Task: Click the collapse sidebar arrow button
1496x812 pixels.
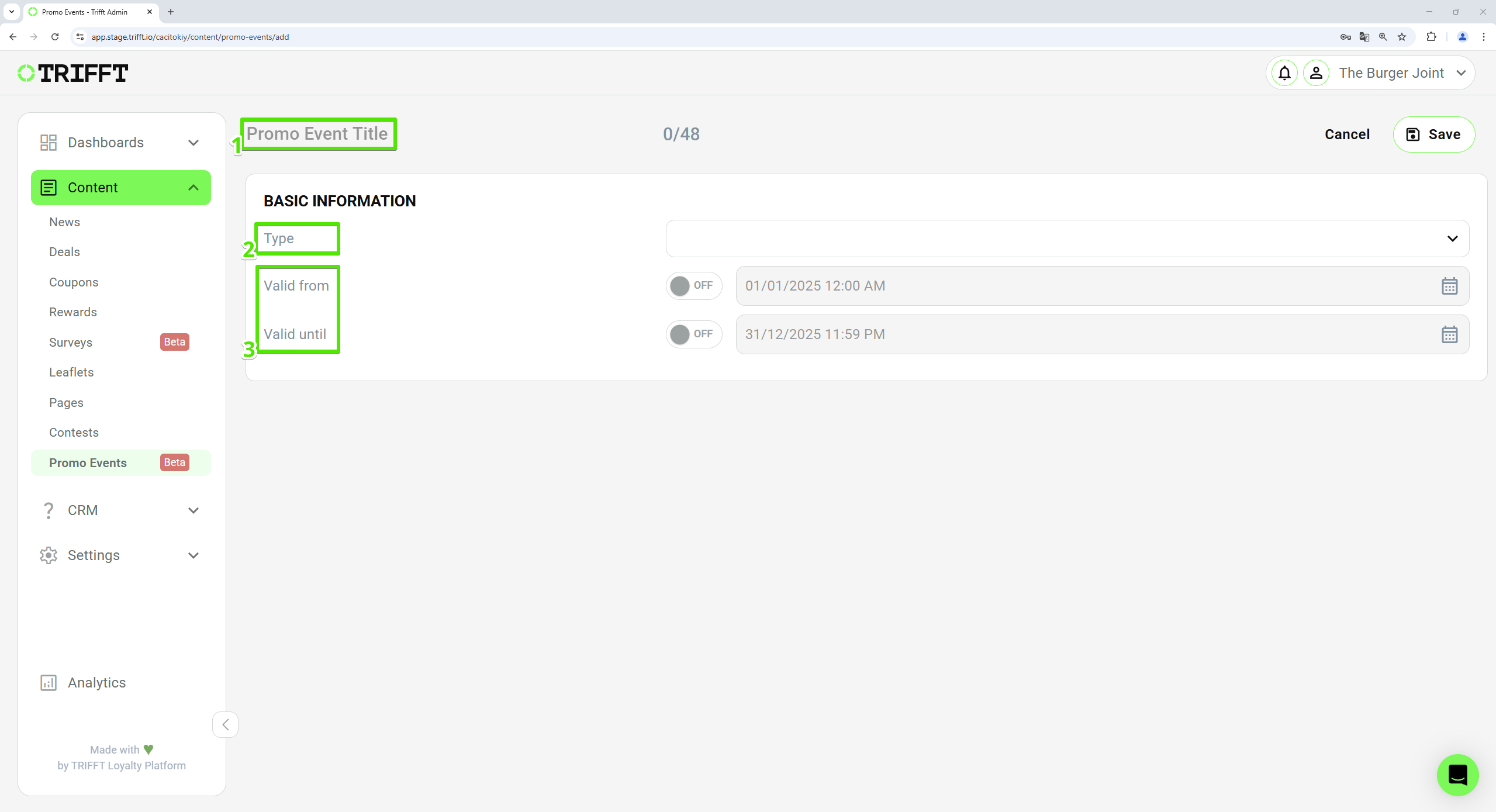Action: (x=225, y=725)
